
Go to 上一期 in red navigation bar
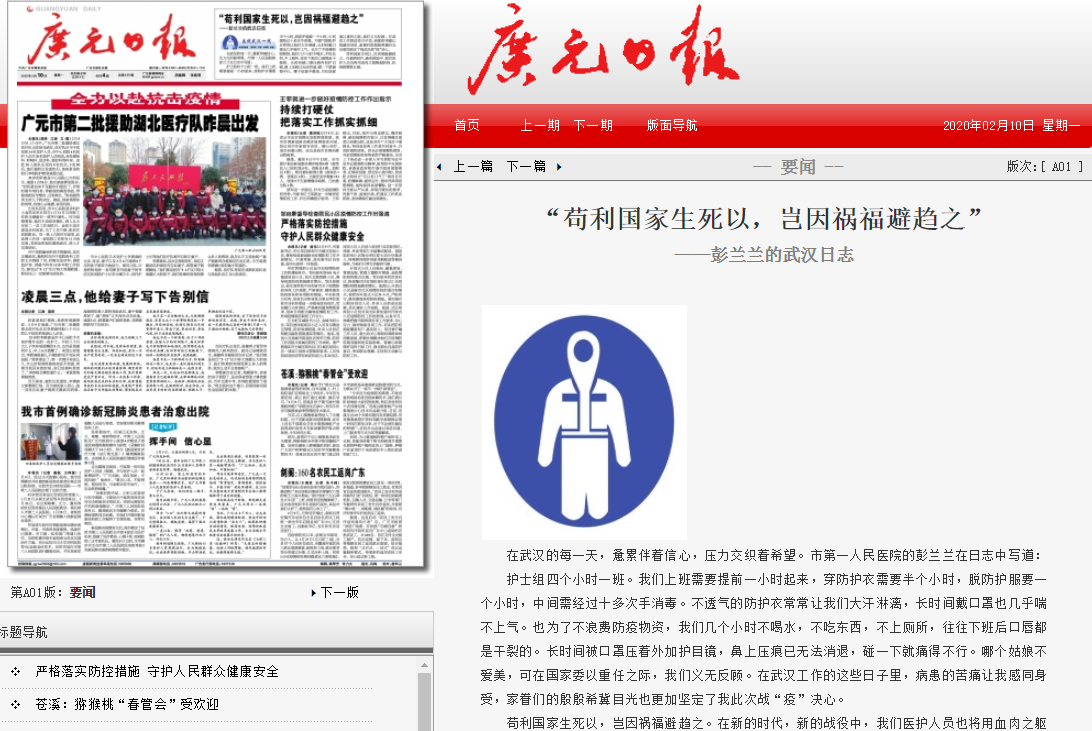coord(539,126)
